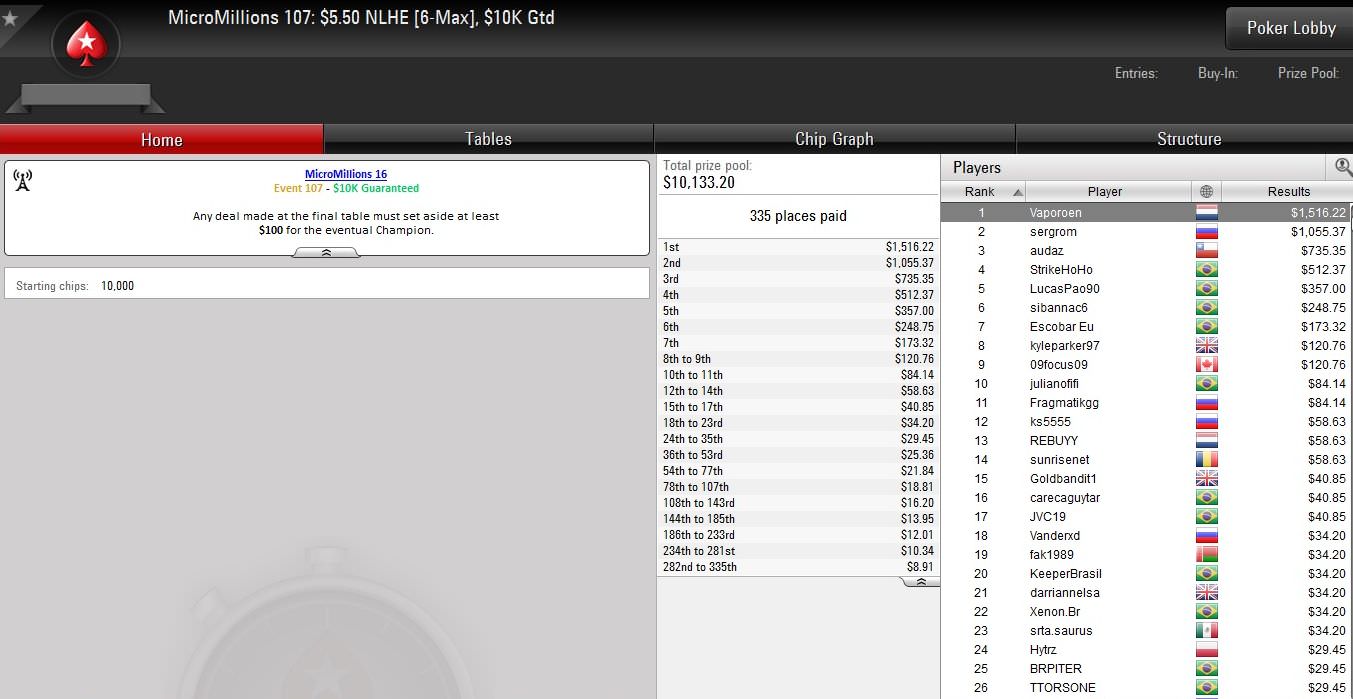Open the player search magnifier icon
The width and height of the screenshot is (1353, 699).
click(x=1343, y=167)
